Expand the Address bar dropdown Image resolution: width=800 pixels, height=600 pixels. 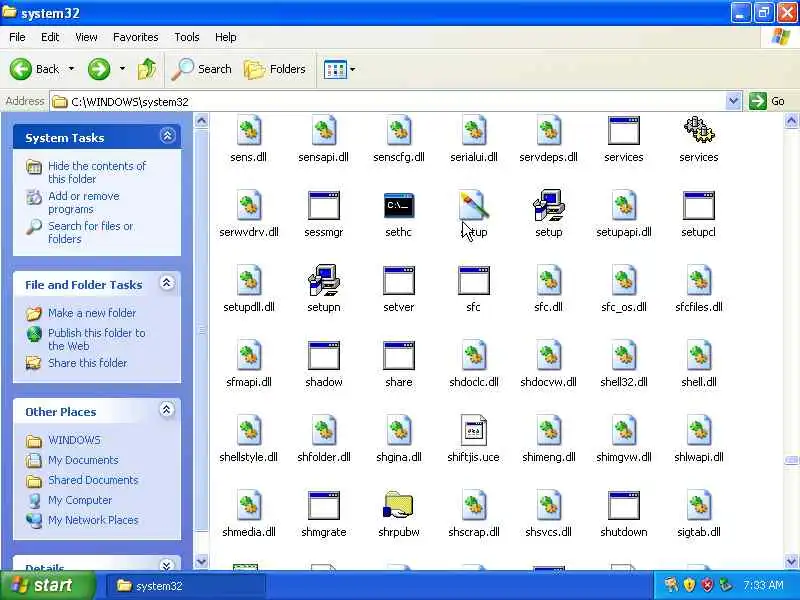click(x=733, y=101)
